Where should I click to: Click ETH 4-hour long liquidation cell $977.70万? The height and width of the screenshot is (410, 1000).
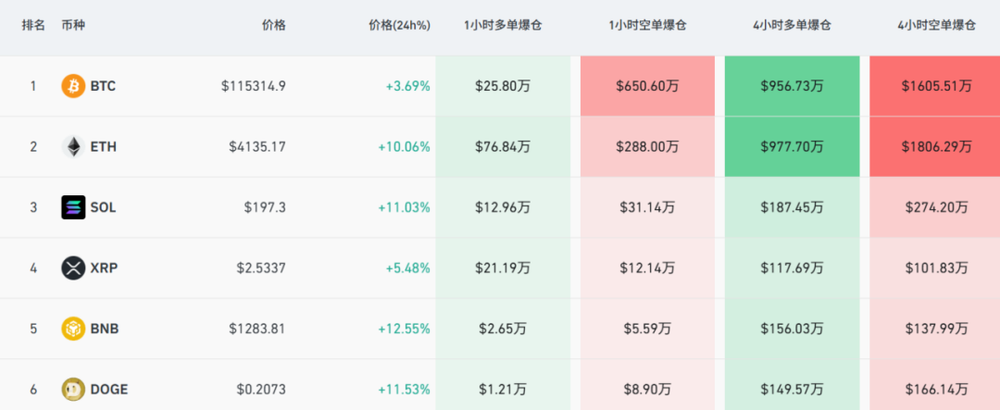point(791,147)
